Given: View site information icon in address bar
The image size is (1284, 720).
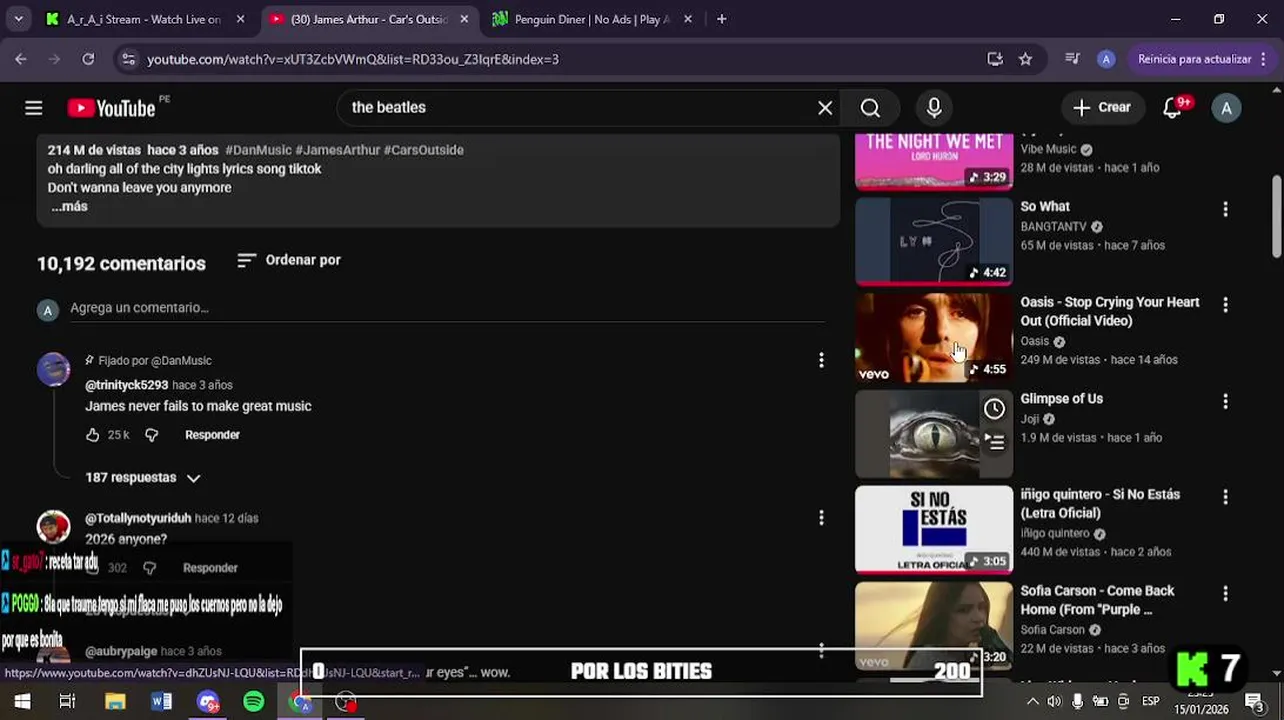Looking at the screenshot, I should point(128,59).
